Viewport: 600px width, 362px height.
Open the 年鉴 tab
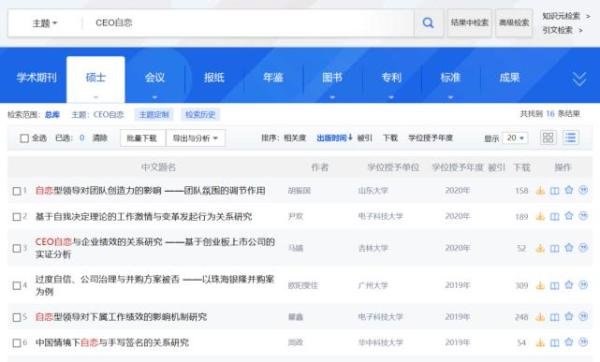pyautogui.click(x=273, y=78)
